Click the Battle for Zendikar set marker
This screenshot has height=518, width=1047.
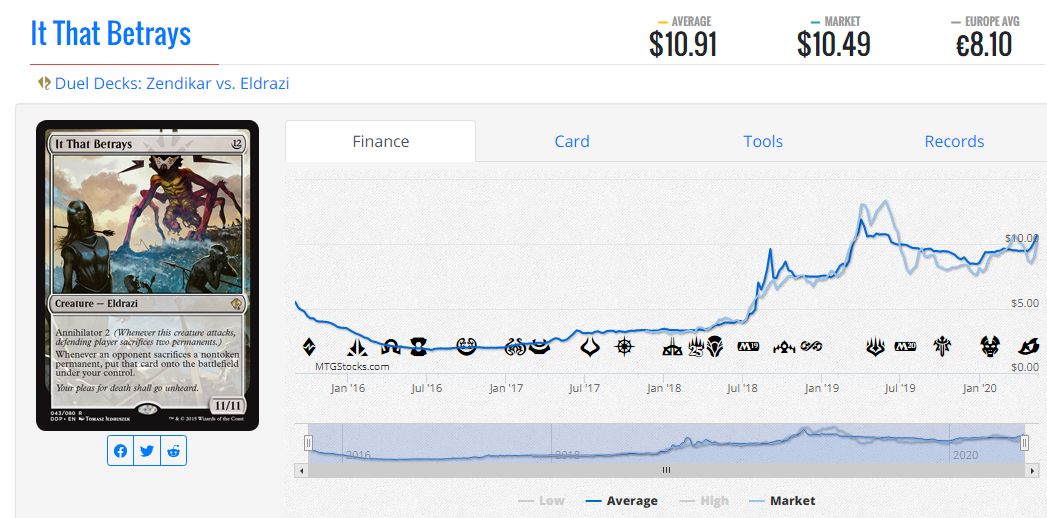[x=308, y=346]
